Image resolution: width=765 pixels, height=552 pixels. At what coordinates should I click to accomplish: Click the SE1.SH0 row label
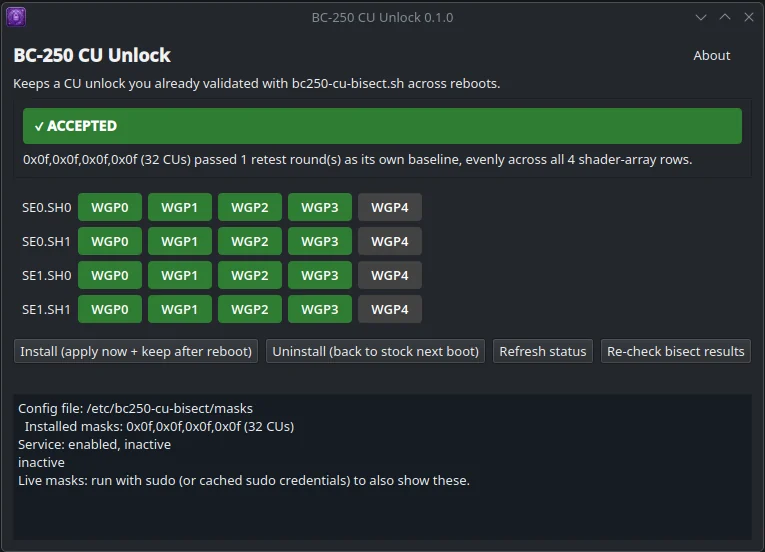click(46, 275)
